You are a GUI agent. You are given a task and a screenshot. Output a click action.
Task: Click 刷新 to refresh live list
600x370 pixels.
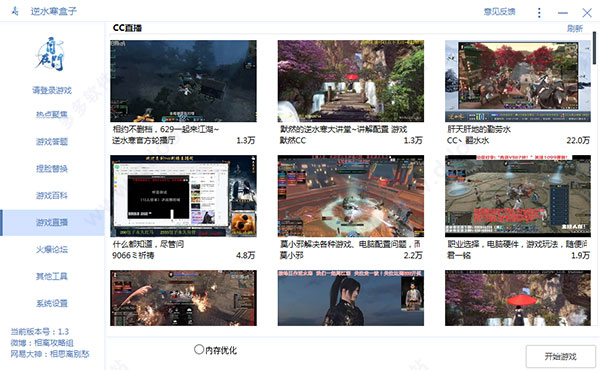point(575,28)
